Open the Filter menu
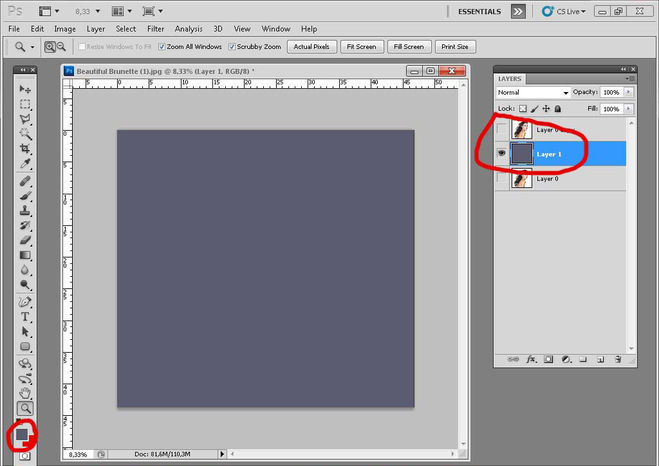 pos(154,29)
